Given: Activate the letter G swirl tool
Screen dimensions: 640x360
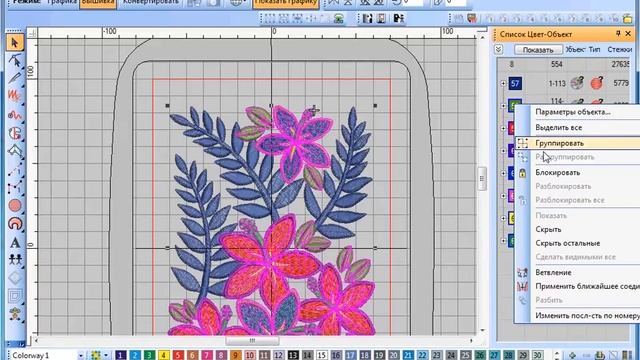Looking at the screenshot, I should point(15,133).
